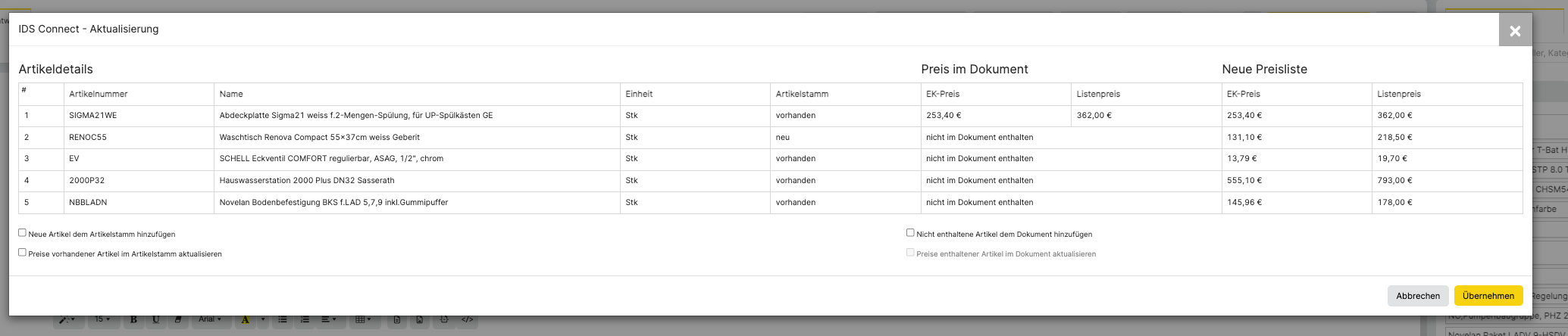Viewport: 1568px width, 336px height.
Task: Open the magic wand style menu
Action: pos(67,319)
